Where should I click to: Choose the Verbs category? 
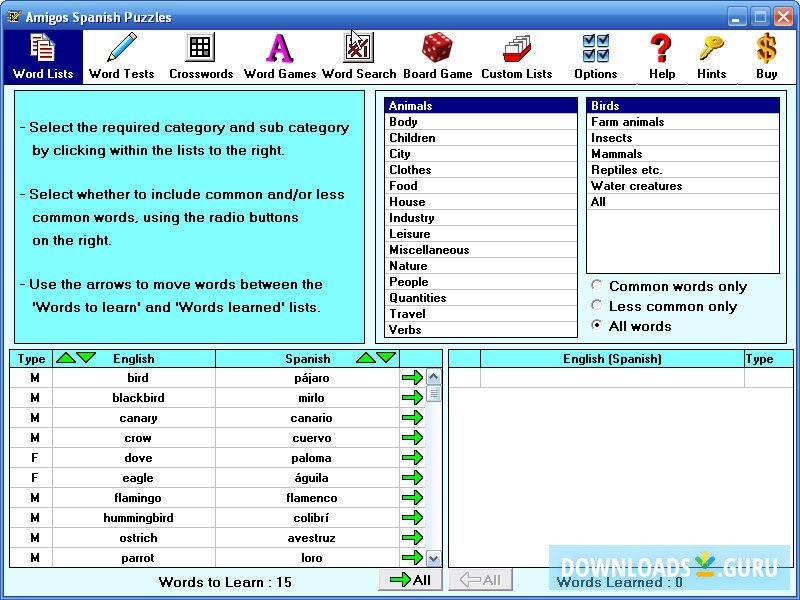coord(480,330)
